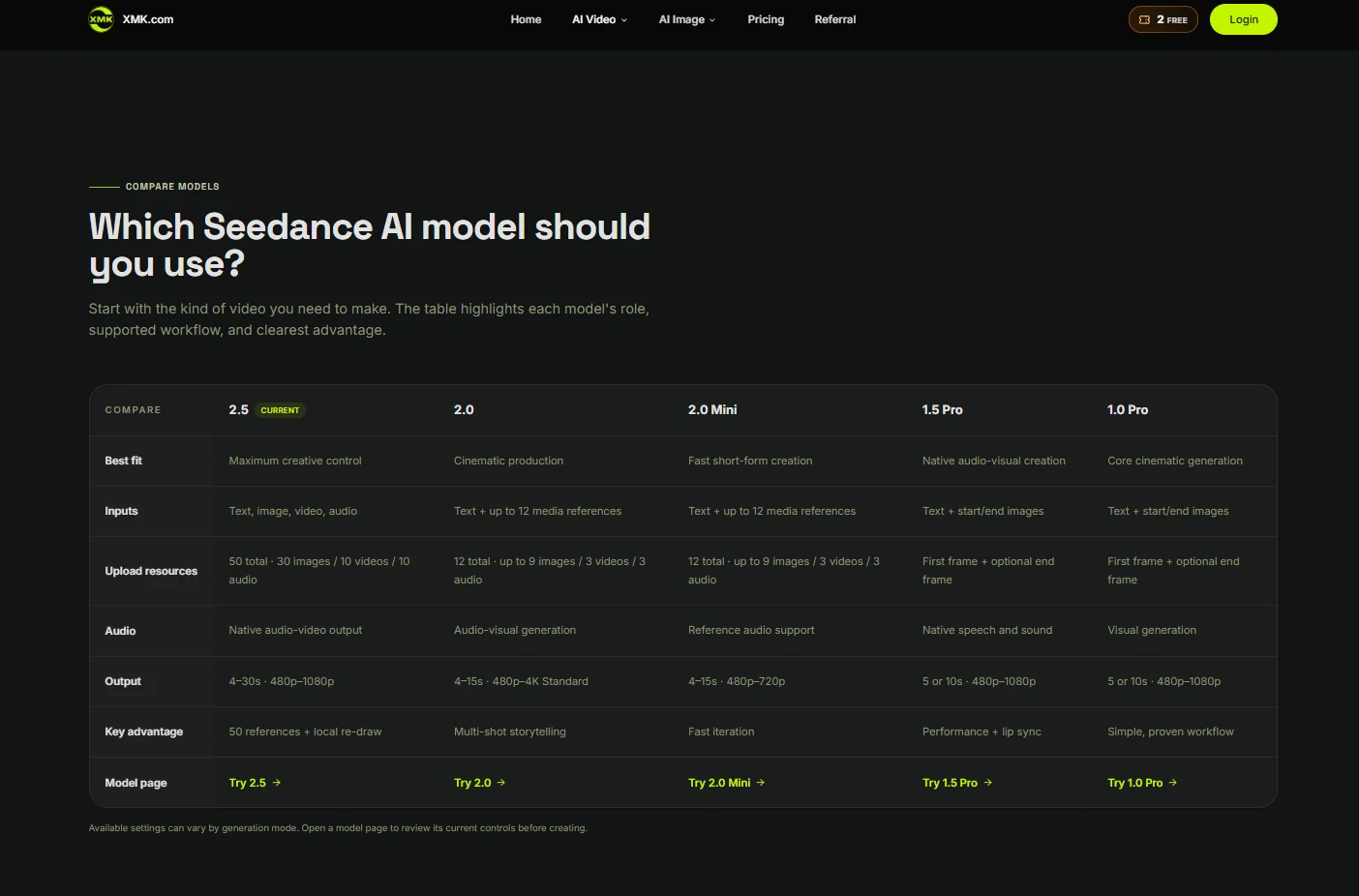Click the 'Best fit' row label
Screen dimensions: 1359x896
[x=123, y=461]
